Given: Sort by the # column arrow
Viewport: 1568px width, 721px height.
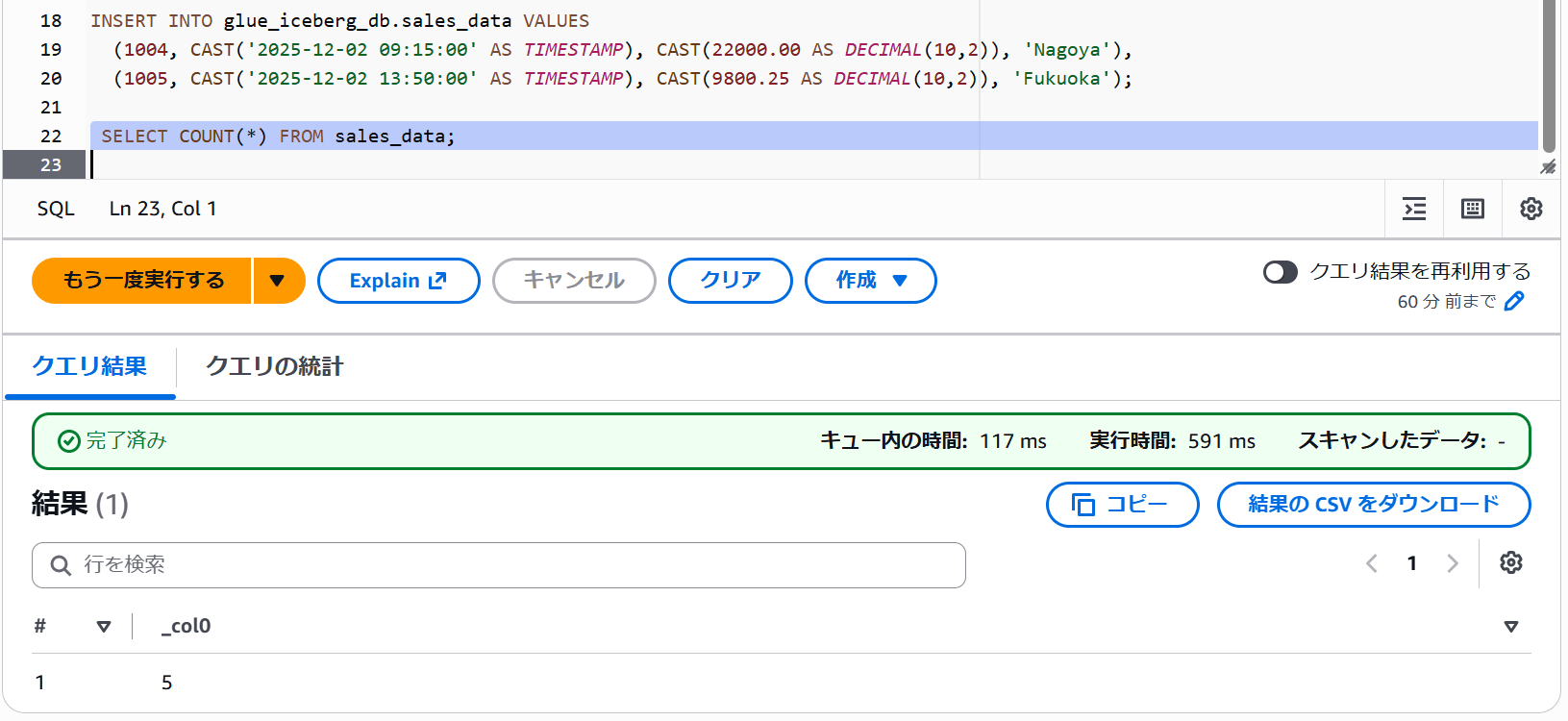Looking at the screenshot, I should click(x=104, y=627).
